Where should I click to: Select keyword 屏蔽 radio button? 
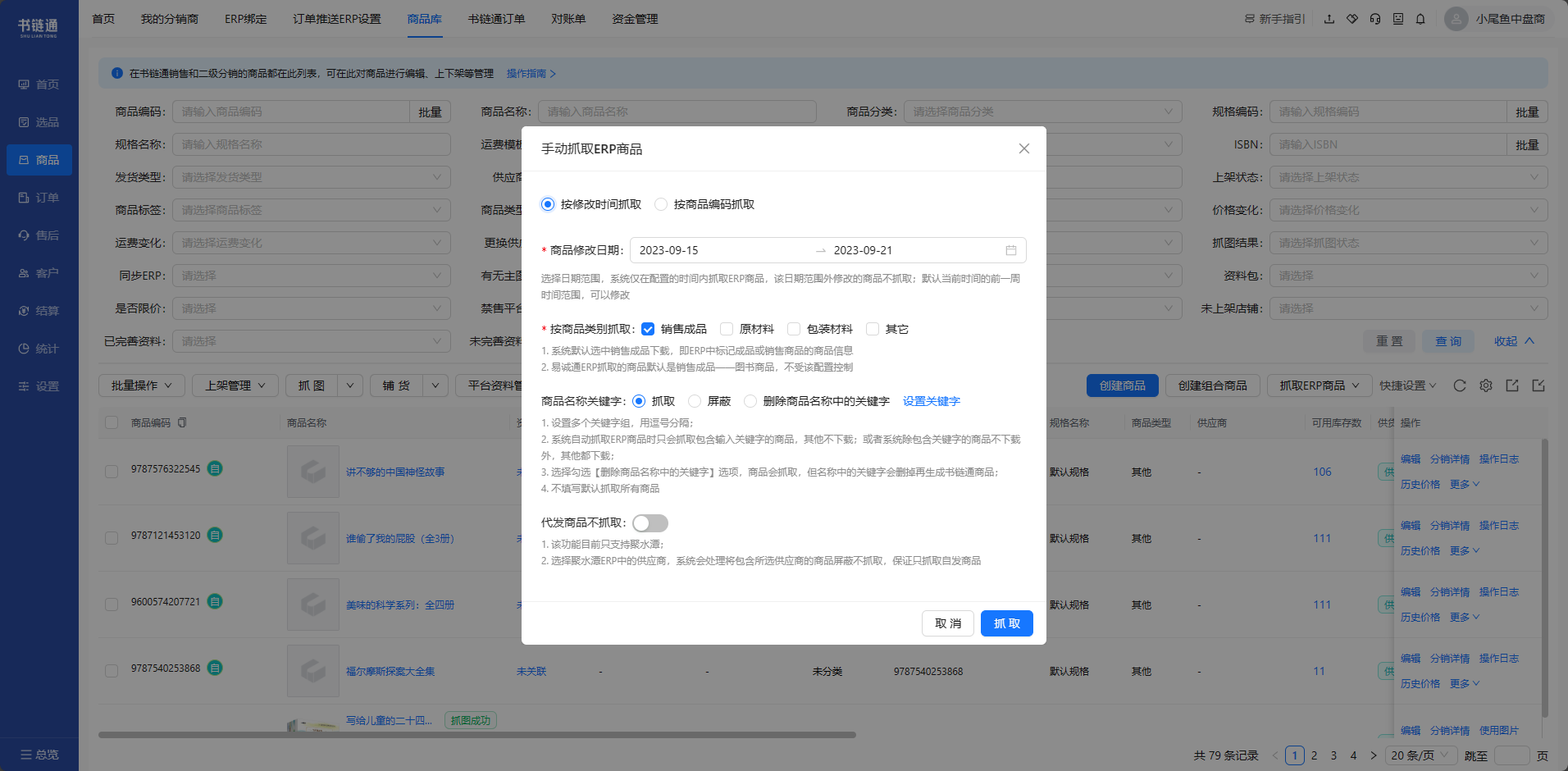695,401
